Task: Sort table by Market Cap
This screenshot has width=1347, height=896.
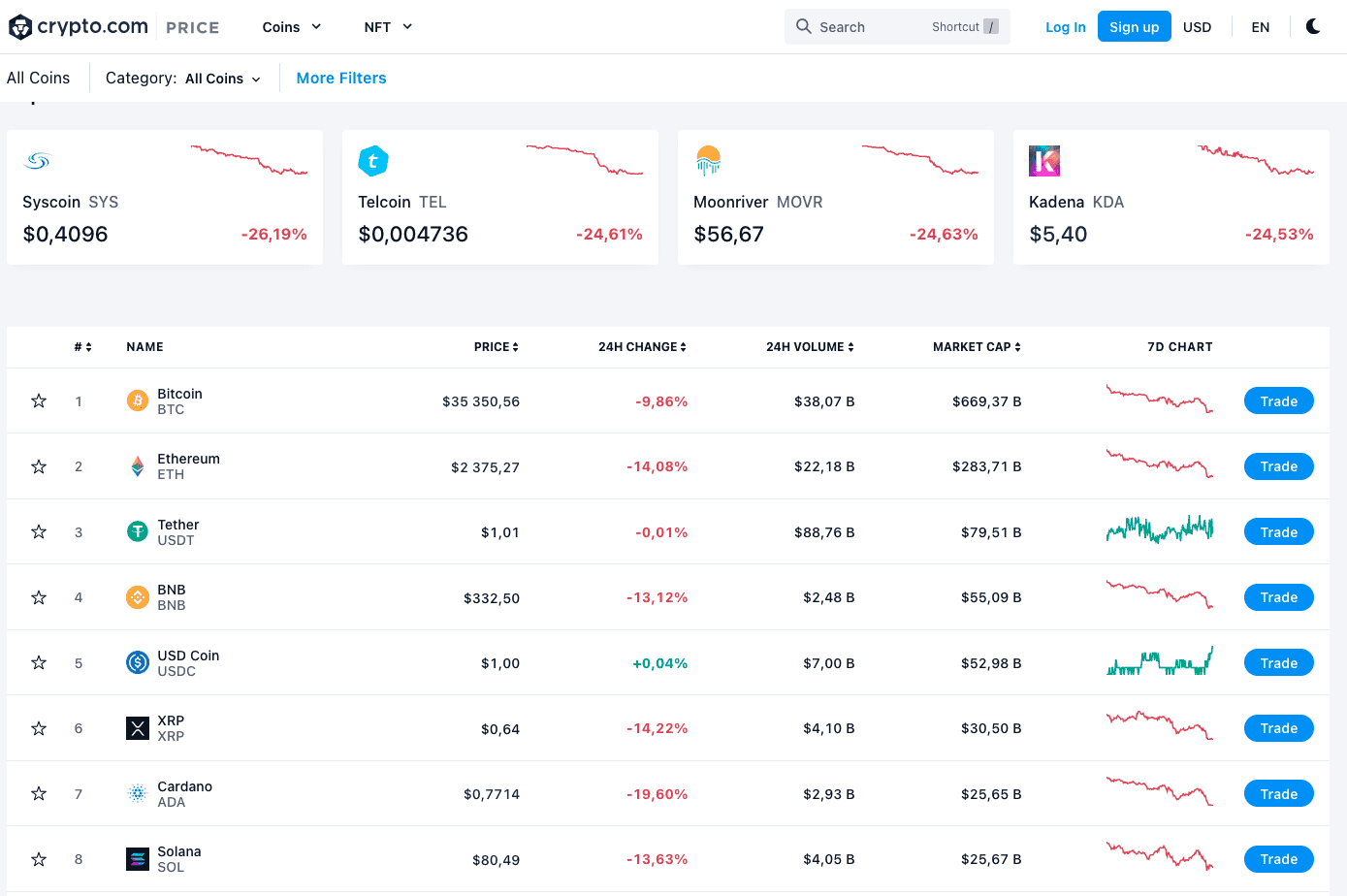Action: tap(977, 347)
